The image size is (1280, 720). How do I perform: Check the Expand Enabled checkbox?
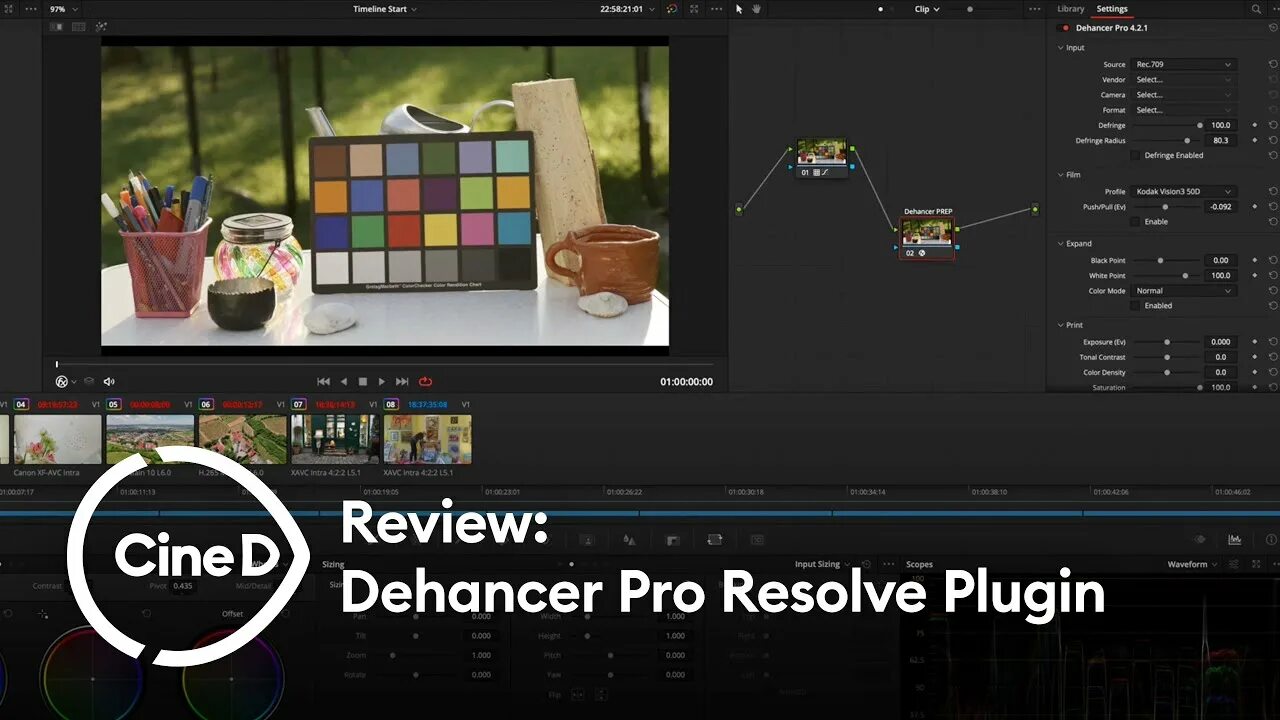click(1135, 306)
